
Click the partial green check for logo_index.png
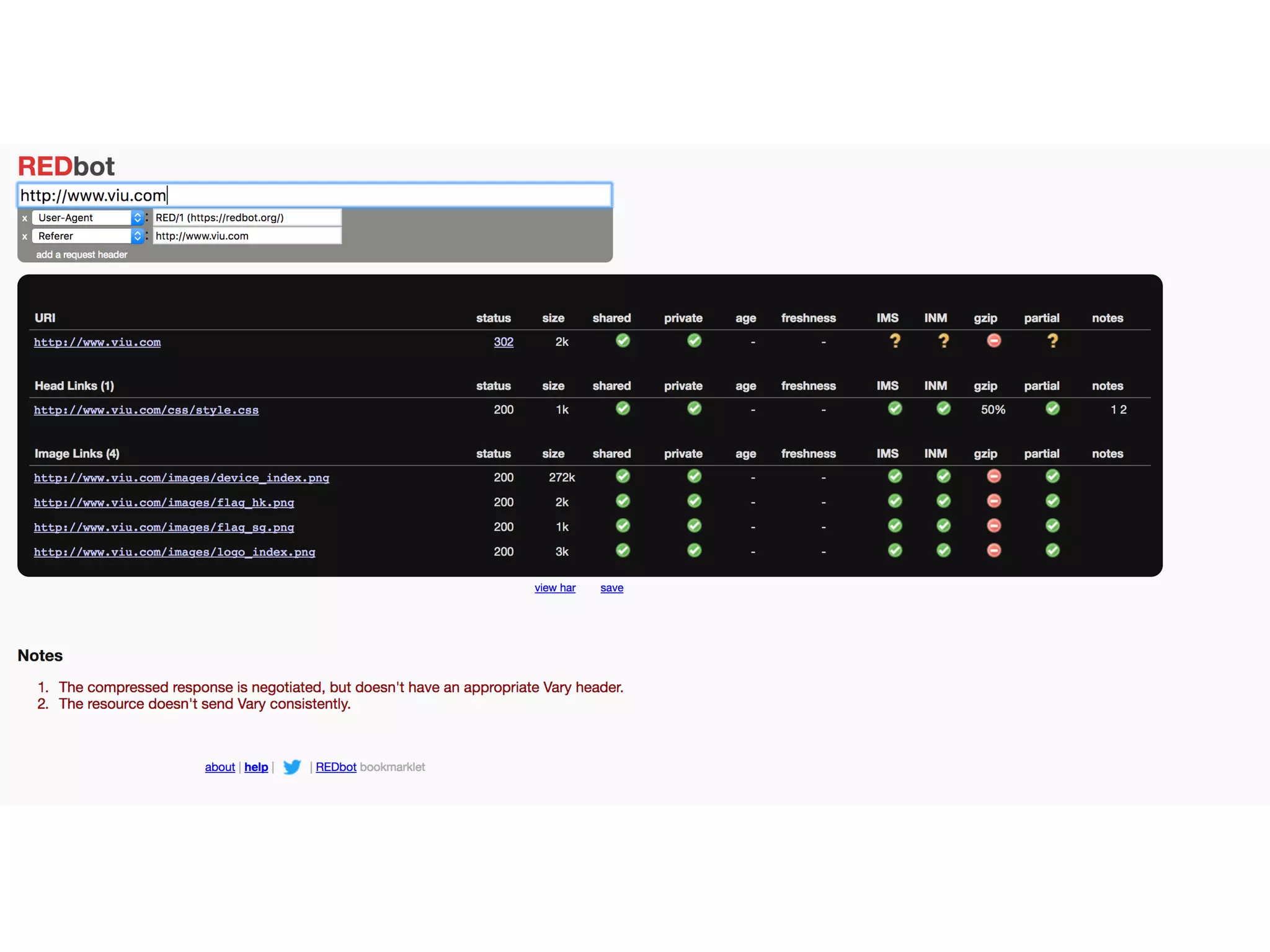pos(1052,551)
